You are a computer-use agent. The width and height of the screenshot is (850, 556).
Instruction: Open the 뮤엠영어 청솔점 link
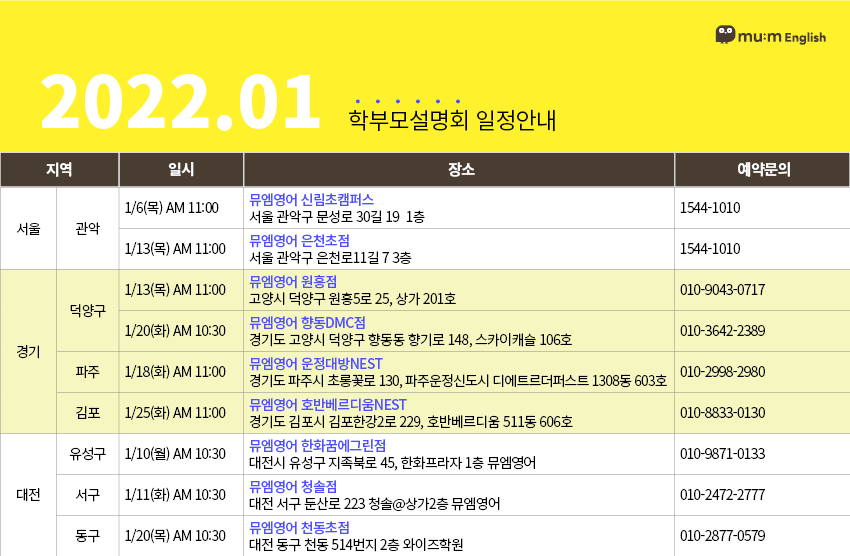click(x=293, y=487)
